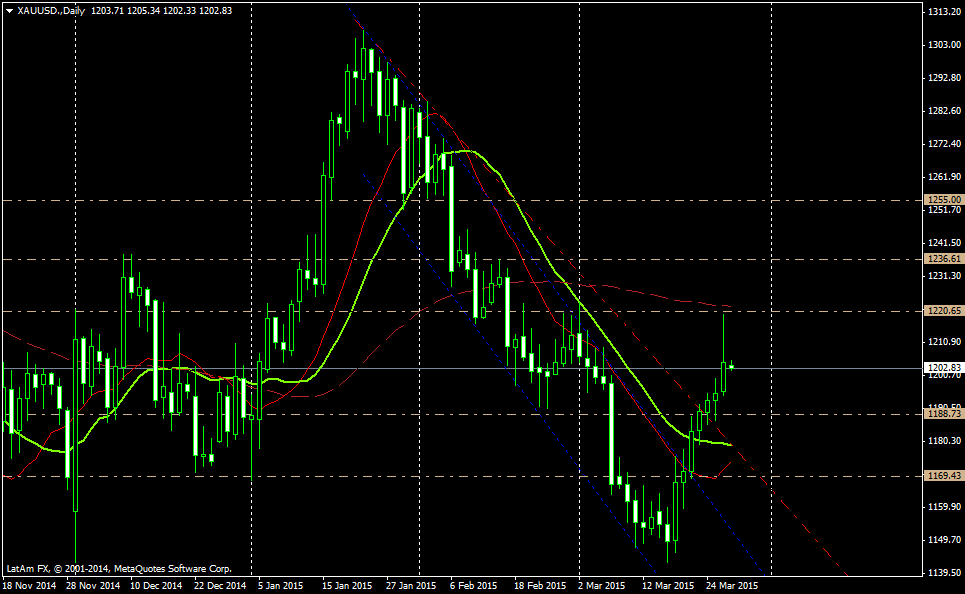The image size is (965, 594).
Task: Select the 1236.61 horizontal level label
Action: (x=943, y=259)
